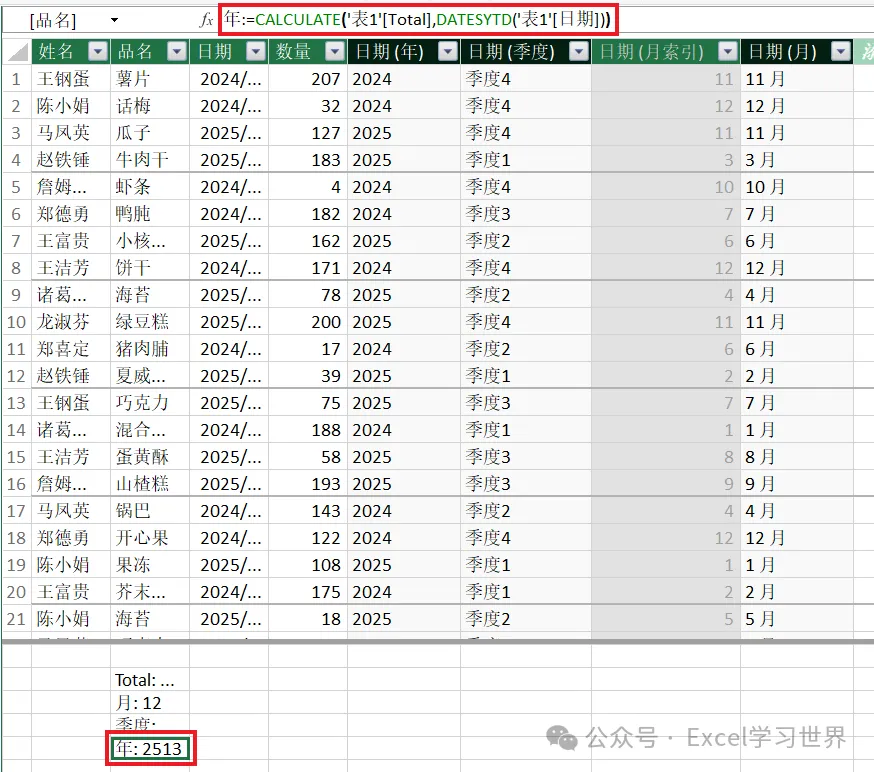Select the 年: 2513 measure cell

pyautogui.click(x=150, y=749)
